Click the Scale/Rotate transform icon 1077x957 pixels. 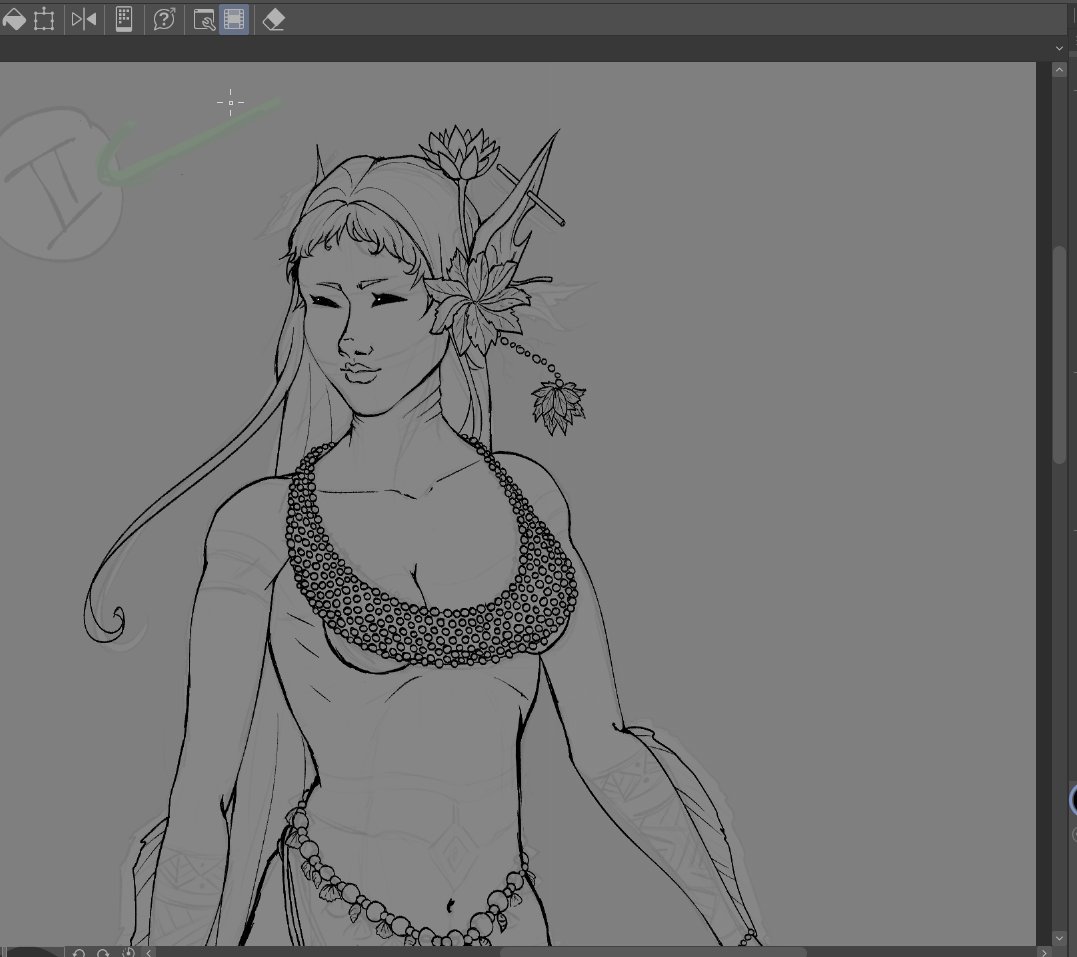click(44, 19)
